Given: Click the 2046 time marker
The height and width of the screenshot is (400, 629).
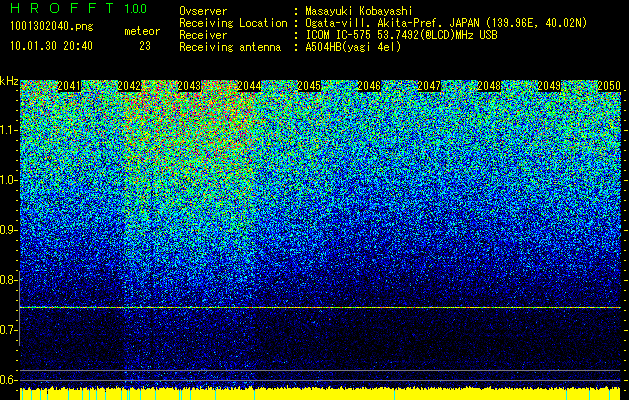Looking at the screenshot, I should pos(369,86).
